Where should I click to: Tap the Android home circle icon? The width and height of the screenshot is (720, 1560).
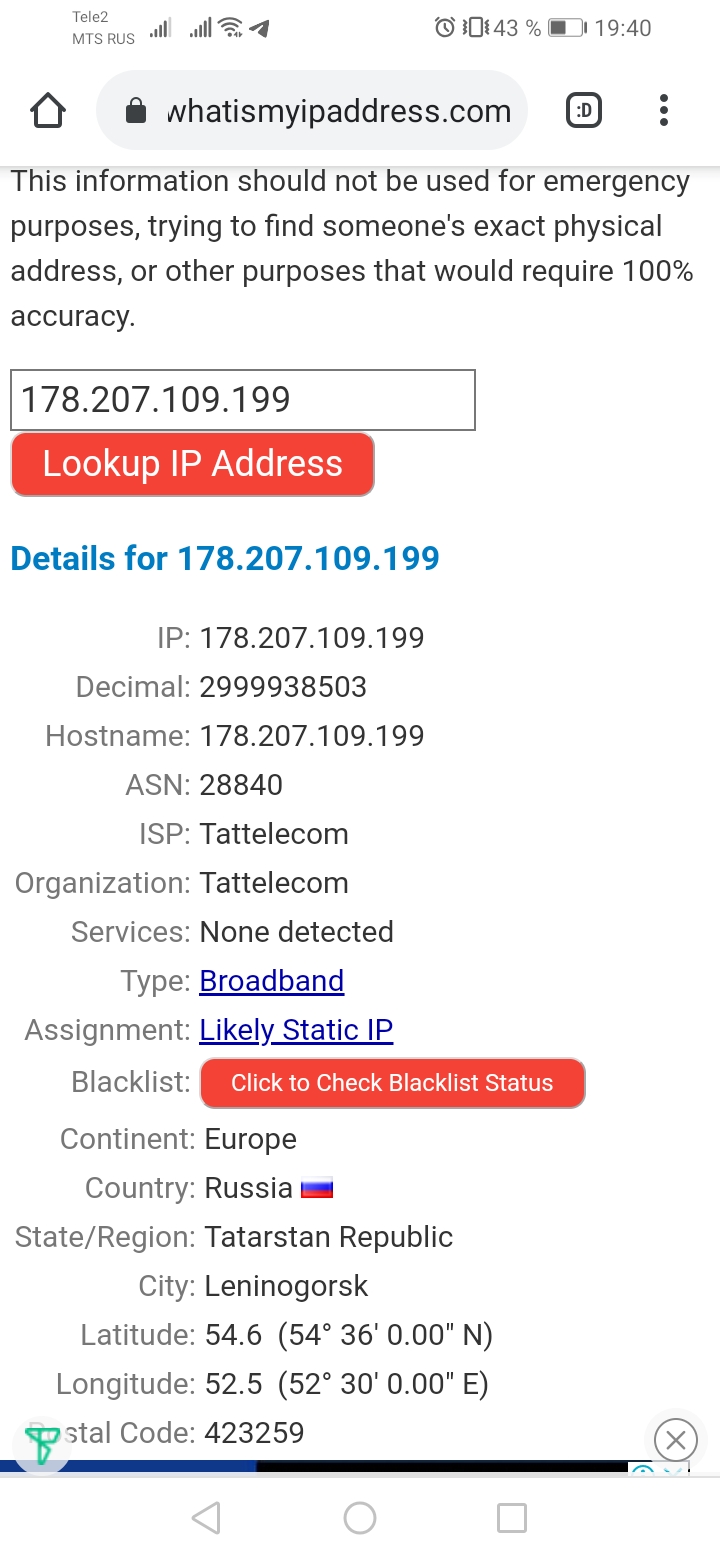point(360,1518)
